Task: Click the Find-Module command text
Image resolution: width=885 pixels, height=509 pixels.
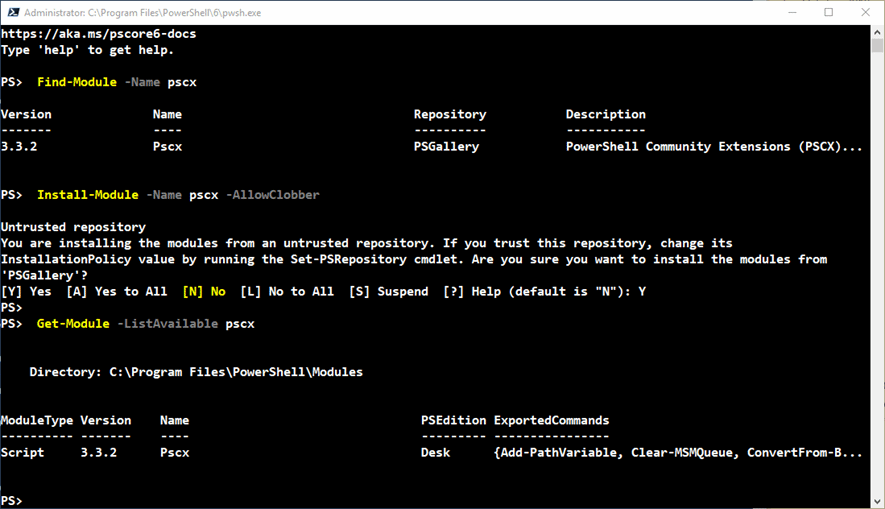Action: [77, 82]
